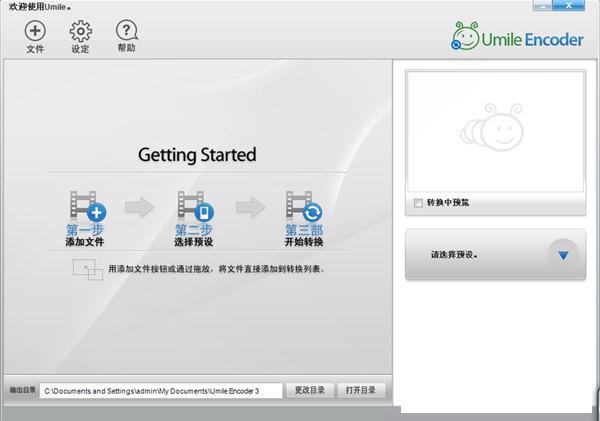Click the 用添加文件按钮或通过拖放 hint text
The width and height of the screenshot is (600, 421).
(x=217, y=269)
